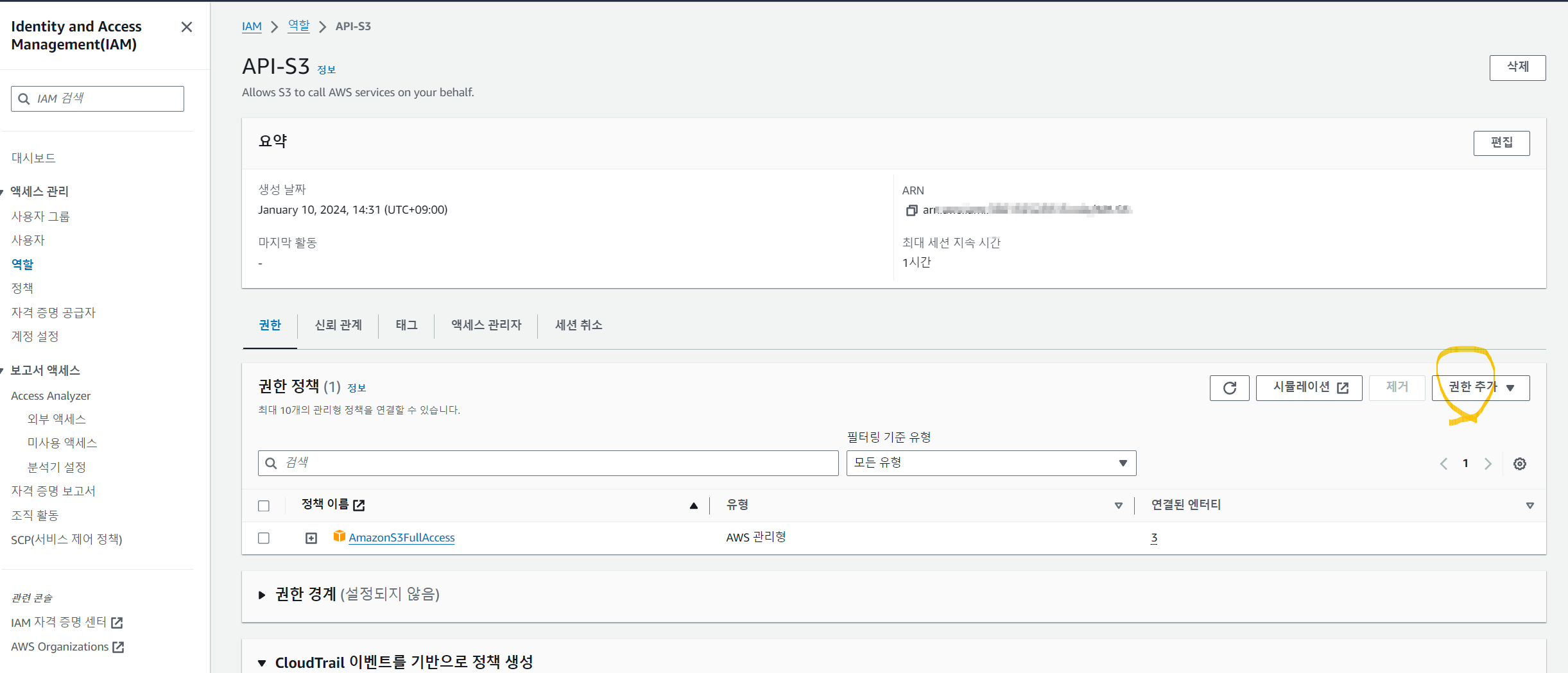Go to 역할 breadcrumb link
1568x673 pixels.
299,26
